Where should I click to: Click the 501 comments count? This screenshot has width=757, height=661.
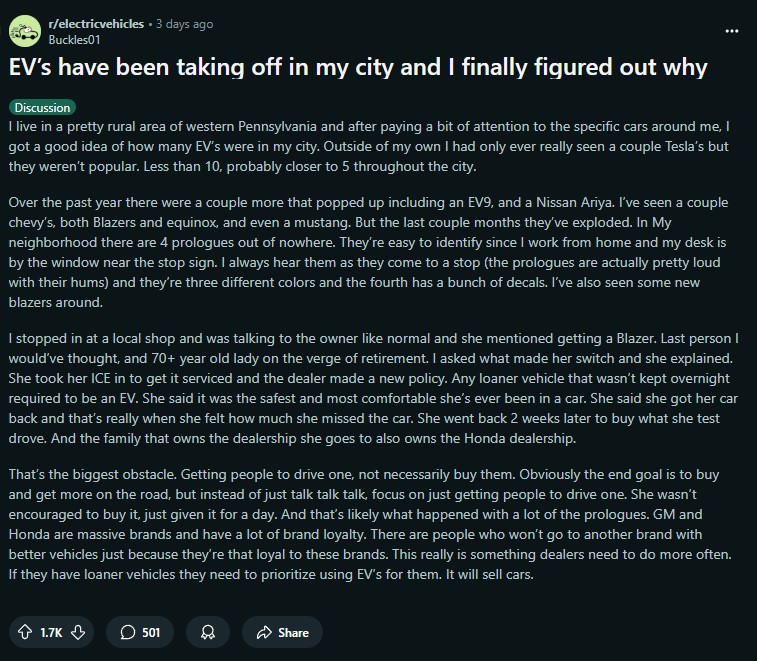[x=152, y=632]
